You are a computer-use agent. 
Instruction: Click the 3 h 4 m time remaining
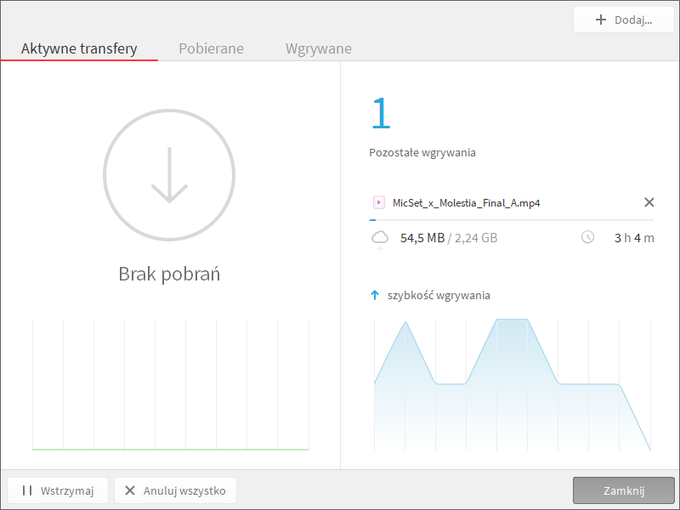634,238
